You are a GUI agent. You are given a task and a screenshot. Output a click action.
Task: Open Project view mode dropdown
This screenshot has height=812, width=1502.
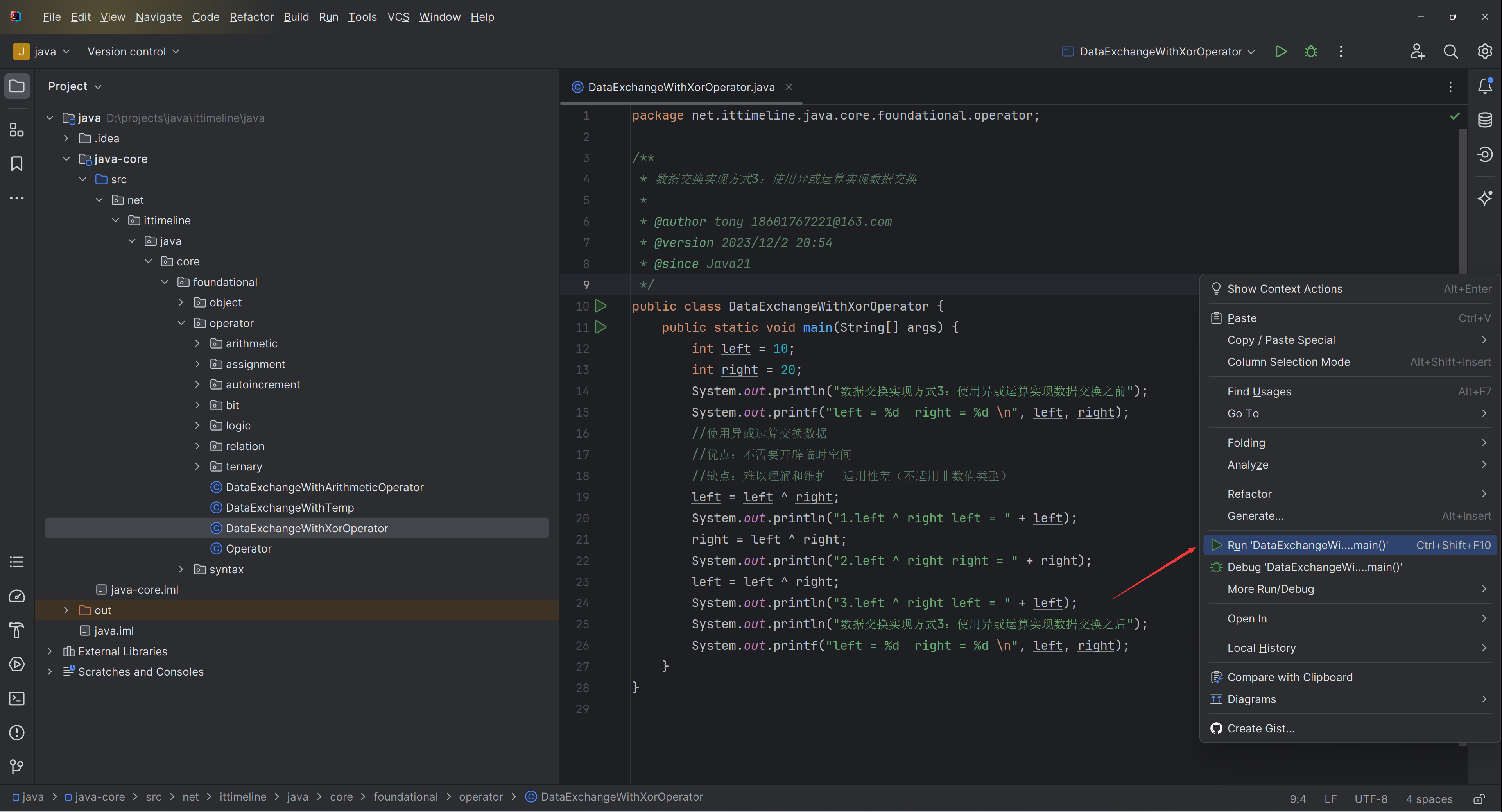click(75, 86)
